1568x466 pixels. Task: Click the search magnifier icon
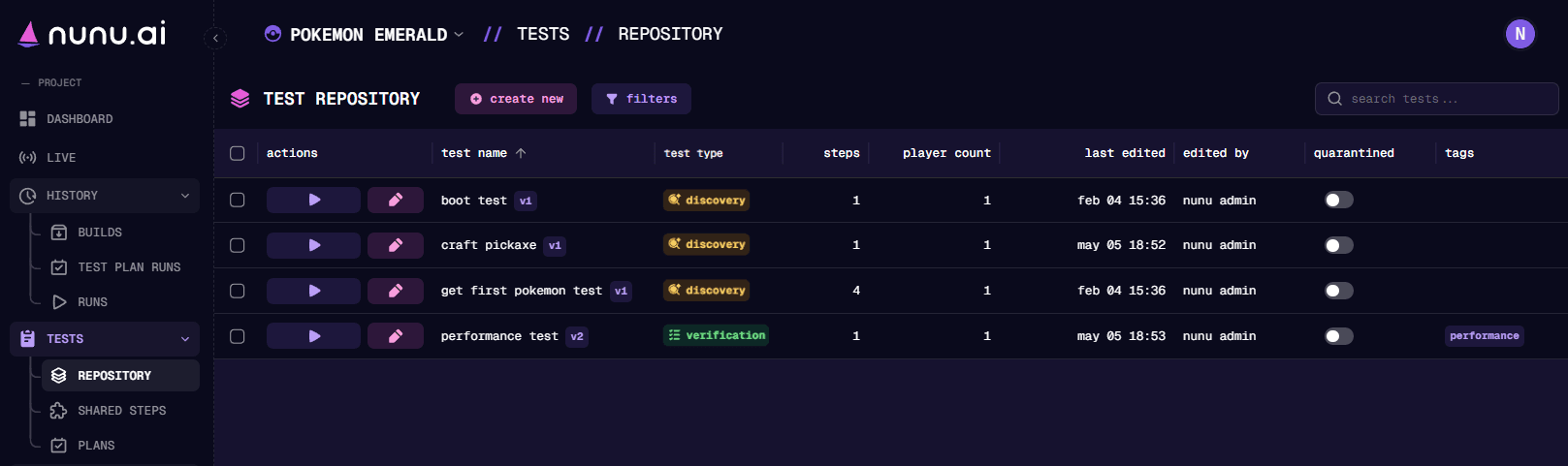click(x=1334, y=99)
